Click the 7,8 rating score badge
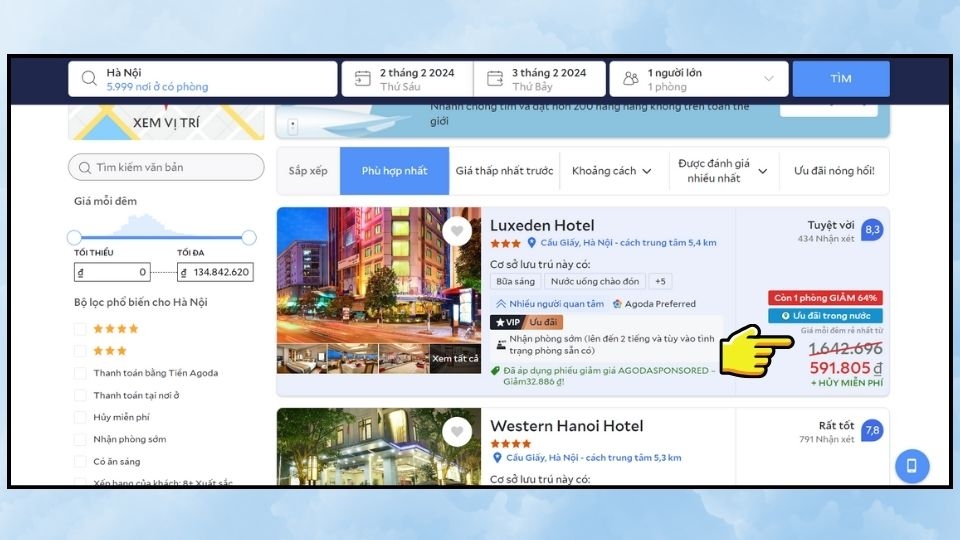This screenshot has width=960, height=540. (872, 430)
